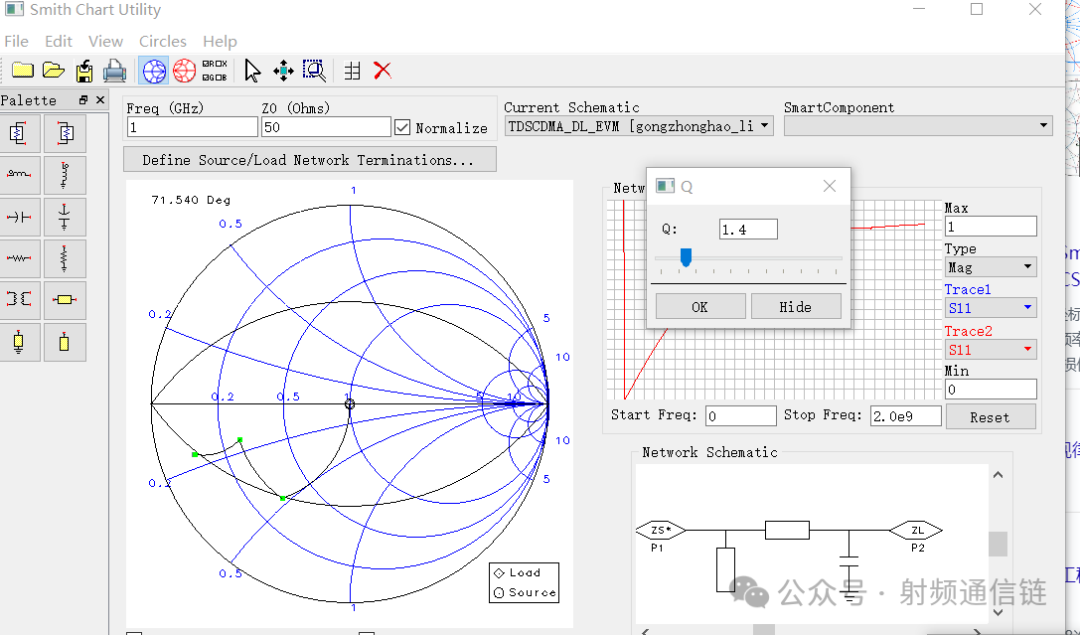Pick the grounded shorted stub palette component

coord(19,342)
